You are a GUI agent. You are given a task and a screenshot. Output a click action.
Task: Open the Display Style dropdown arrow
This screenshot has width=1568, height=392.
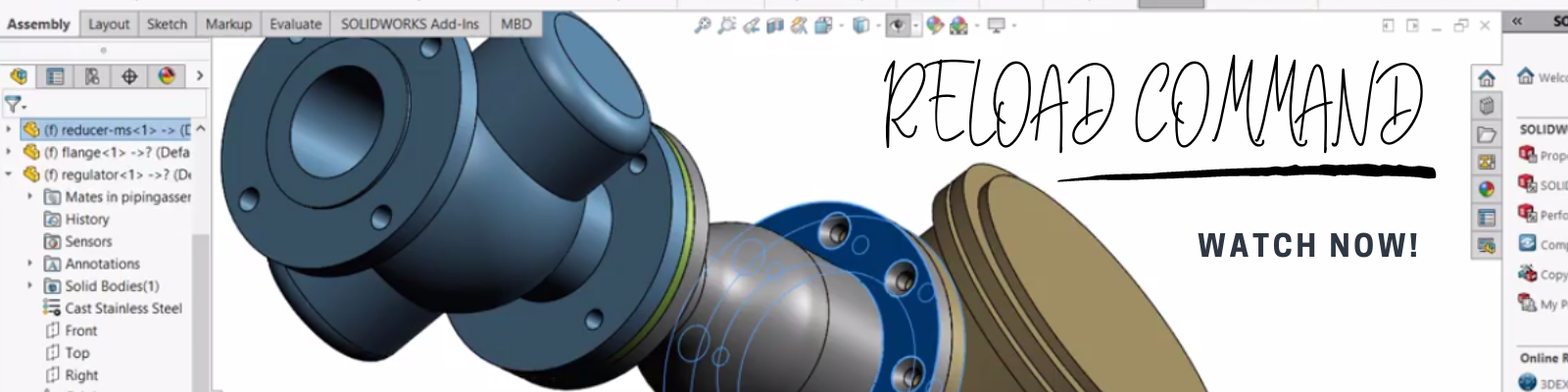coord(878,26)
